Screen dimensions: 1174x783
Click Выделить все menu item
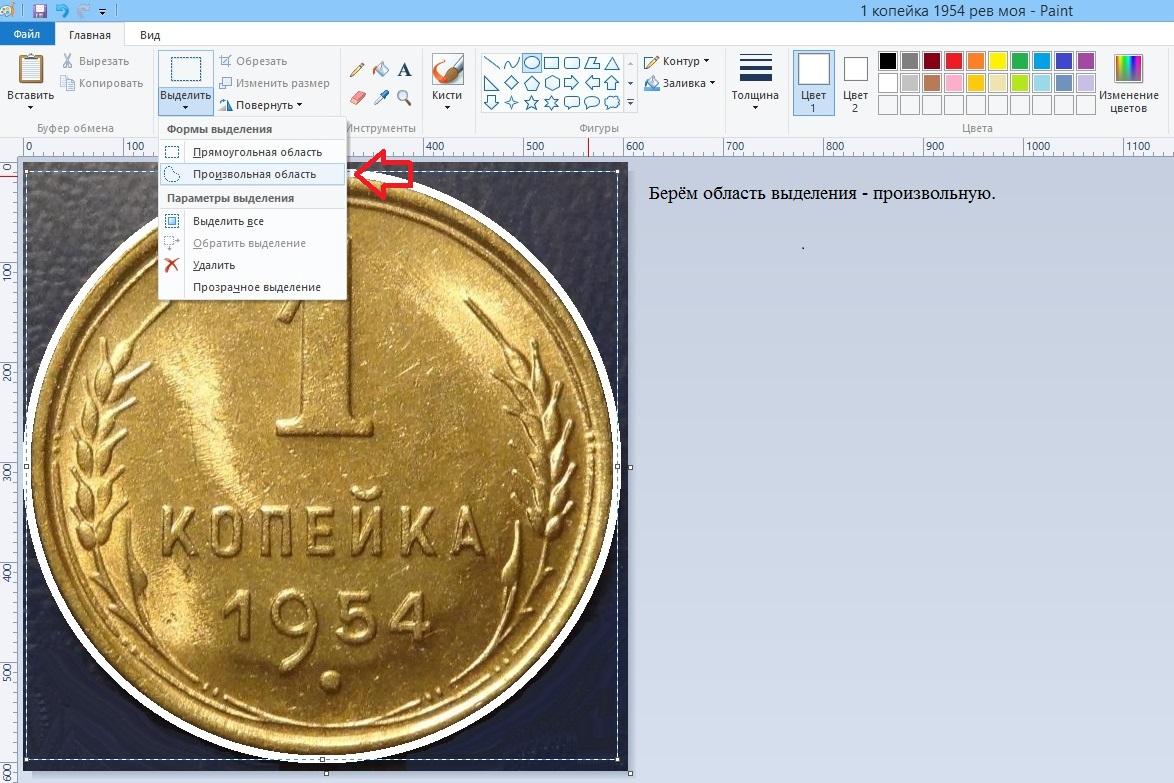tap(253, 222)
